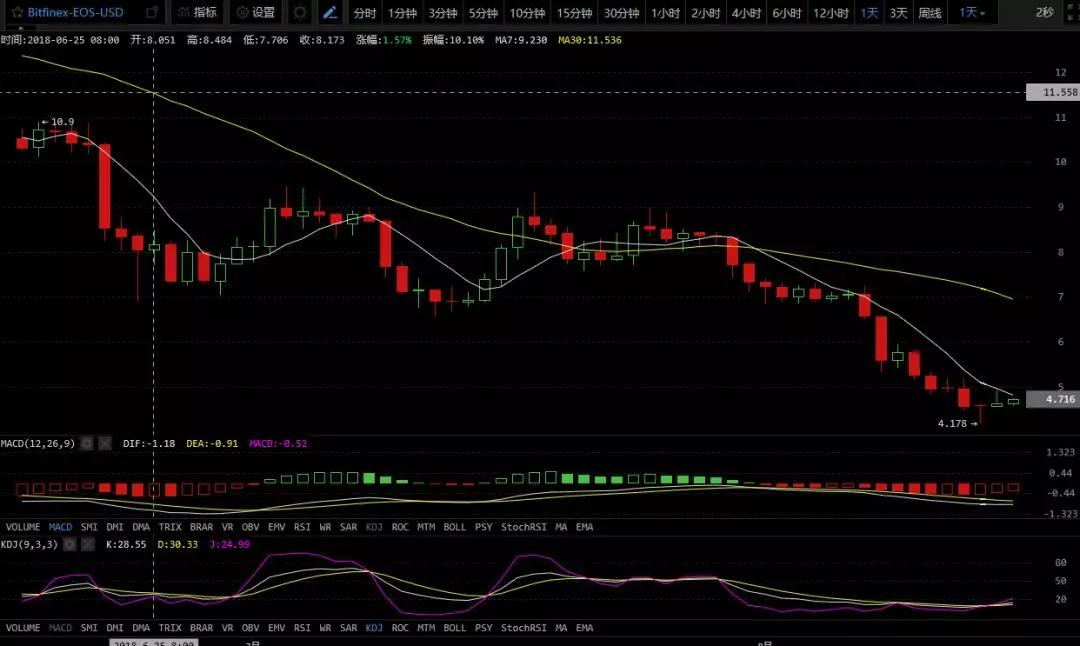Choose RSI in the MACD panel's indicator row
1080x646 pixels.
302,526
